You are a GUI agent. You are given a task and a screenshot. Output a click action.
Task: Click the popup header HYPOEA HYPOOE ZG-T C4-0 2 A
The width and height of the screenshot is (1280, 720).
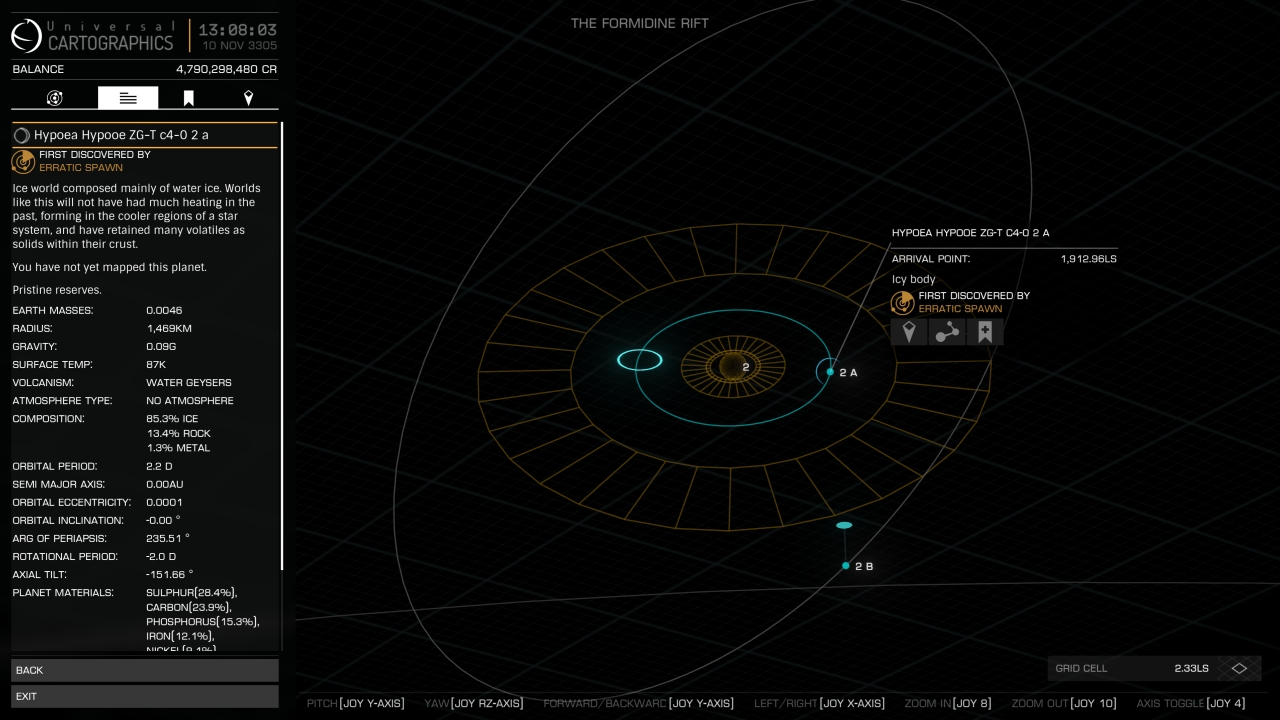click(971, 233)
